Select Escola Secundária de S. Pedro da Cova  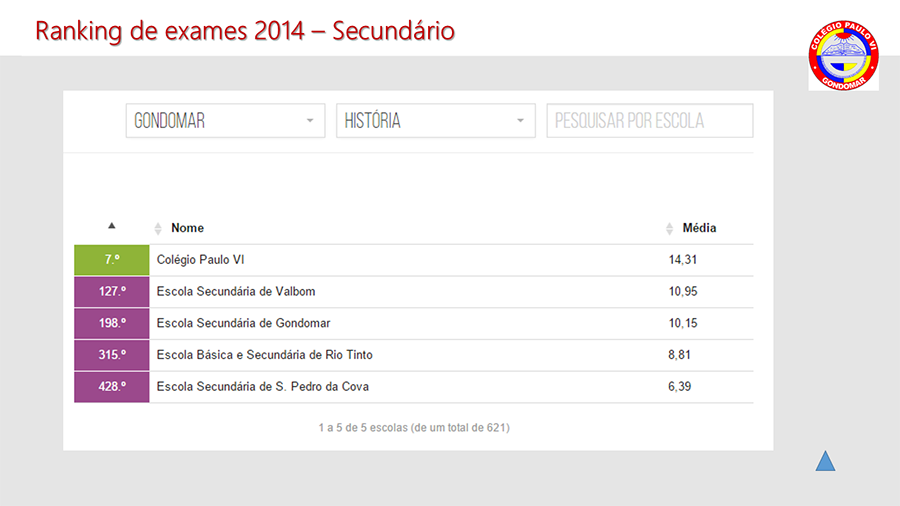coord(263,386)
